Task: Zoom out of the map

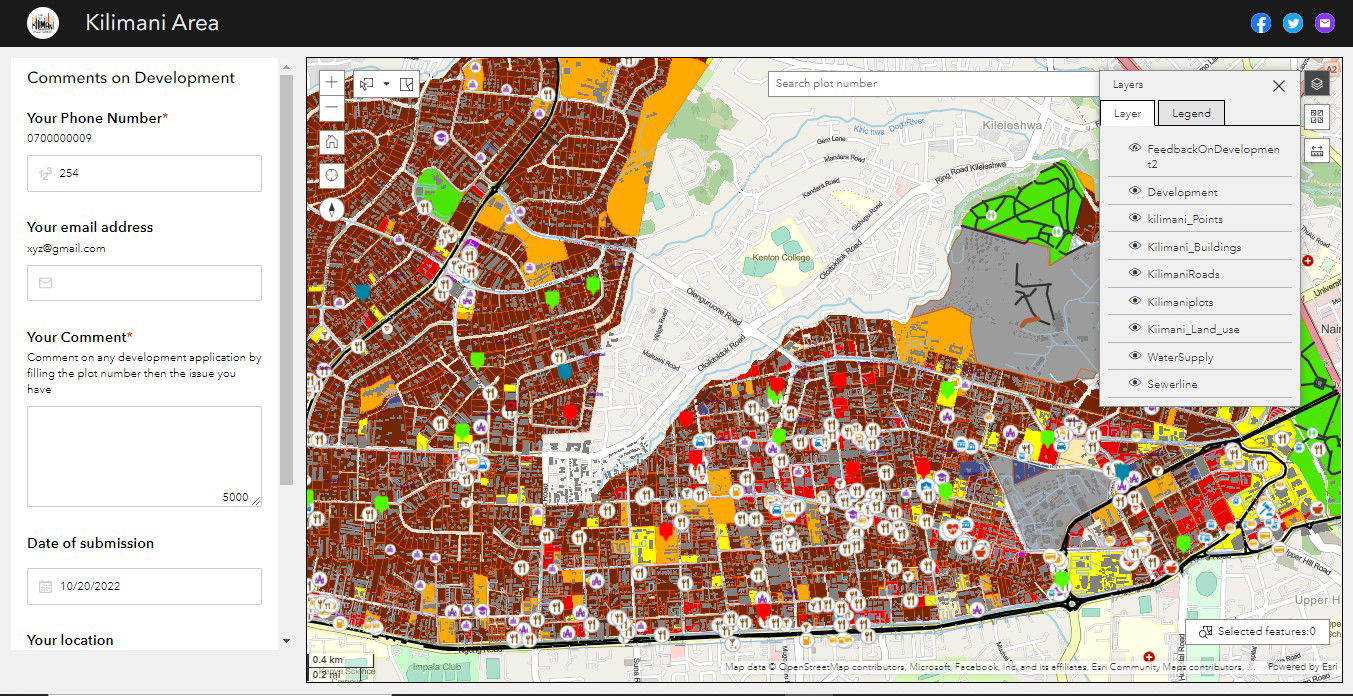Action: 332,108
